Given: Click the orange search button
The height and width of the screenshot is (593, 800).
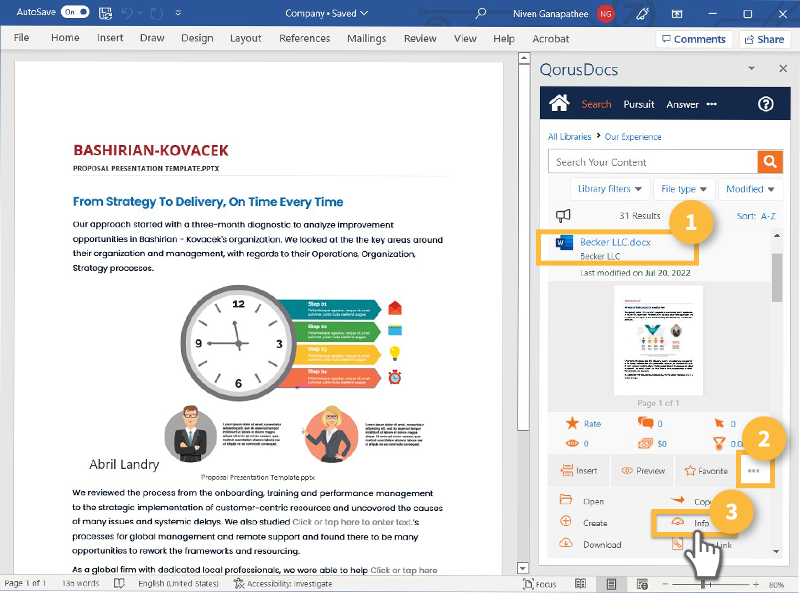Looking at the screenshot, I should [x=770, y=162].
